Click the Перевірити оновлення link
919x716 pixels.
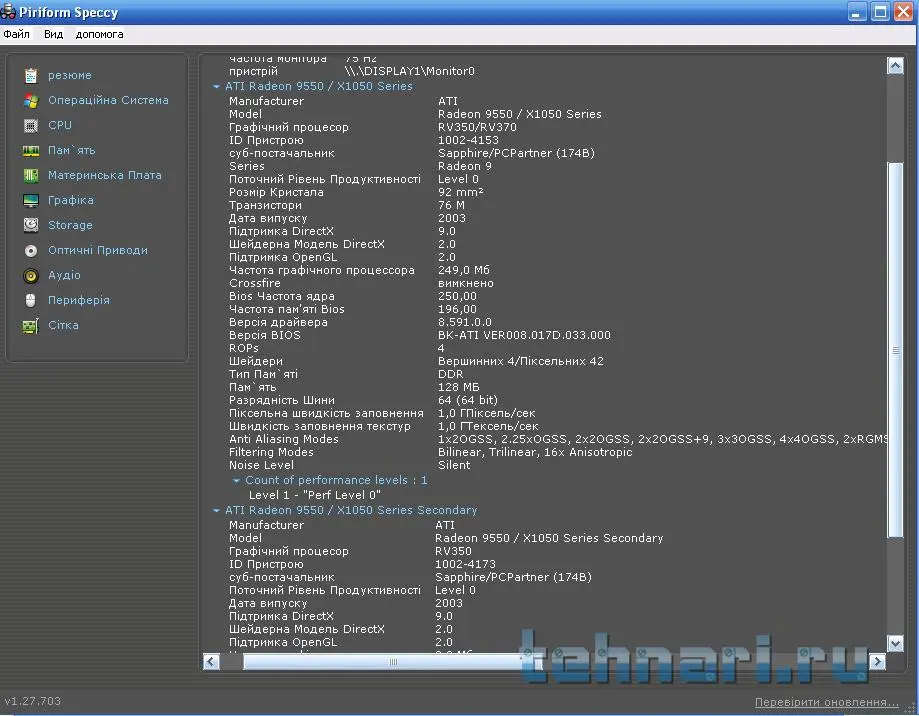click(826, 702)
